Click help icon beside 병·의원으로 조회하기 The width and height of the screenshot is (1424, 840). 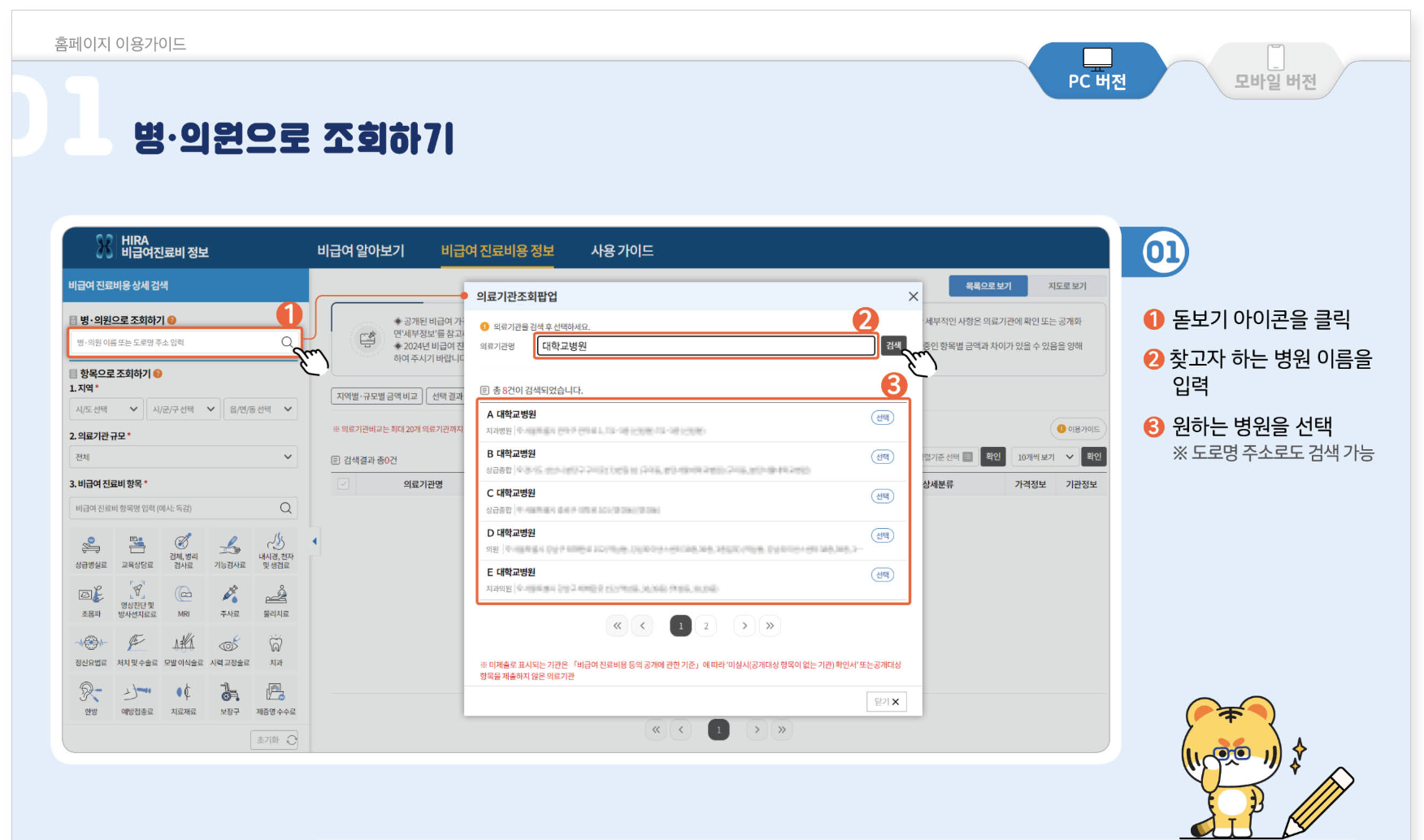coord(171,320)
